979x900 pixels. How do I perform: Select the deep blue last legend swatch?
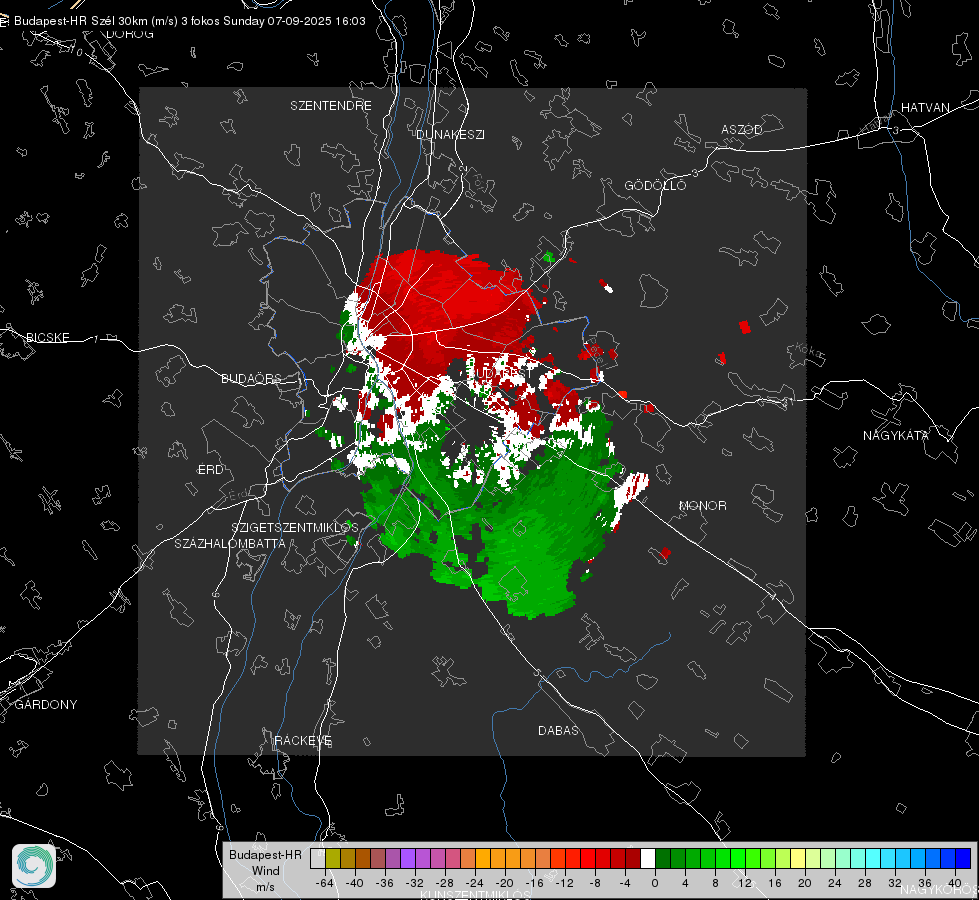point(963,858)
